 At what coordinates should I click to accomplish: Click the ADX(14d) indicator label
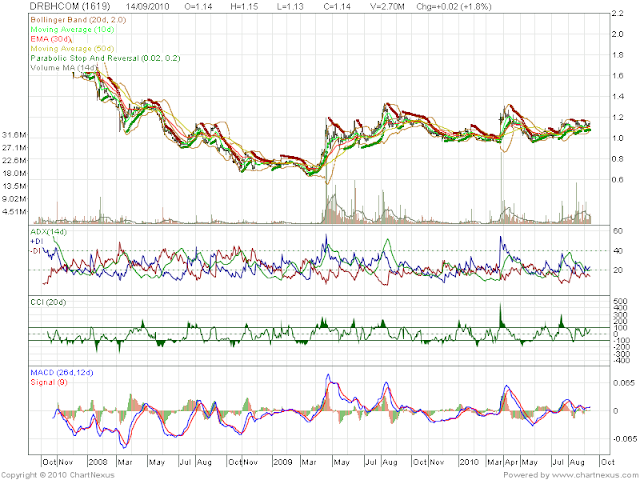[48, 232]
